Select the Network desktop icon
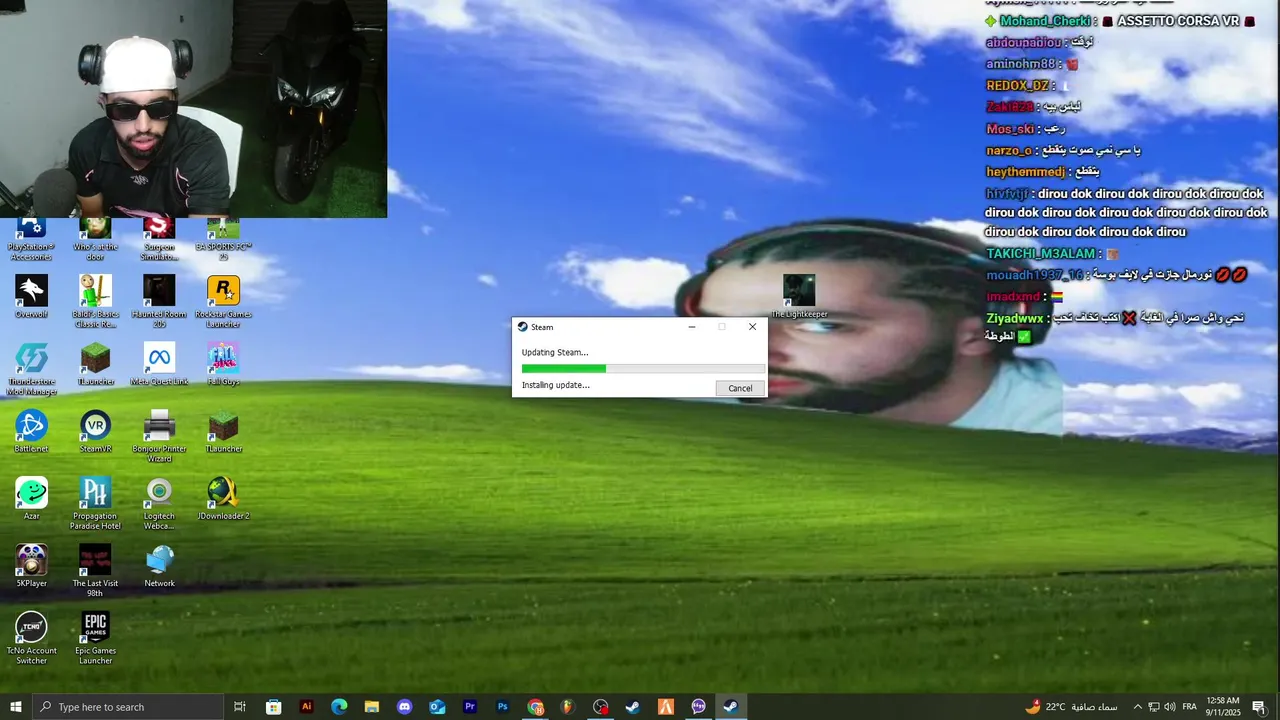Screen dimensions: 1280x720 (x=159, y=565)
